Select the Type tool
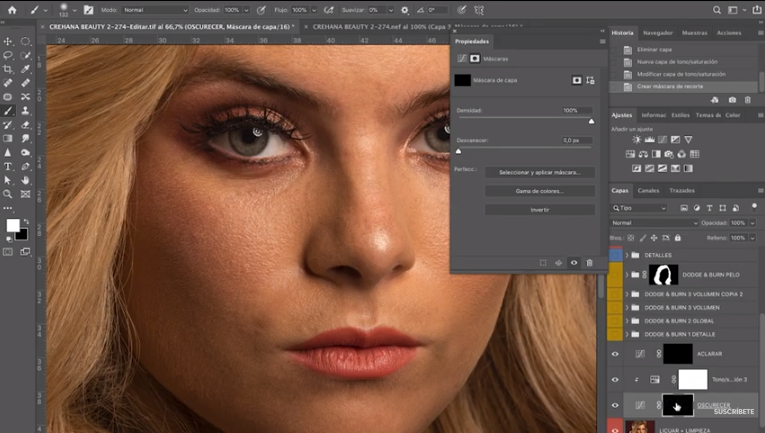765x433 pixels. 8,166
